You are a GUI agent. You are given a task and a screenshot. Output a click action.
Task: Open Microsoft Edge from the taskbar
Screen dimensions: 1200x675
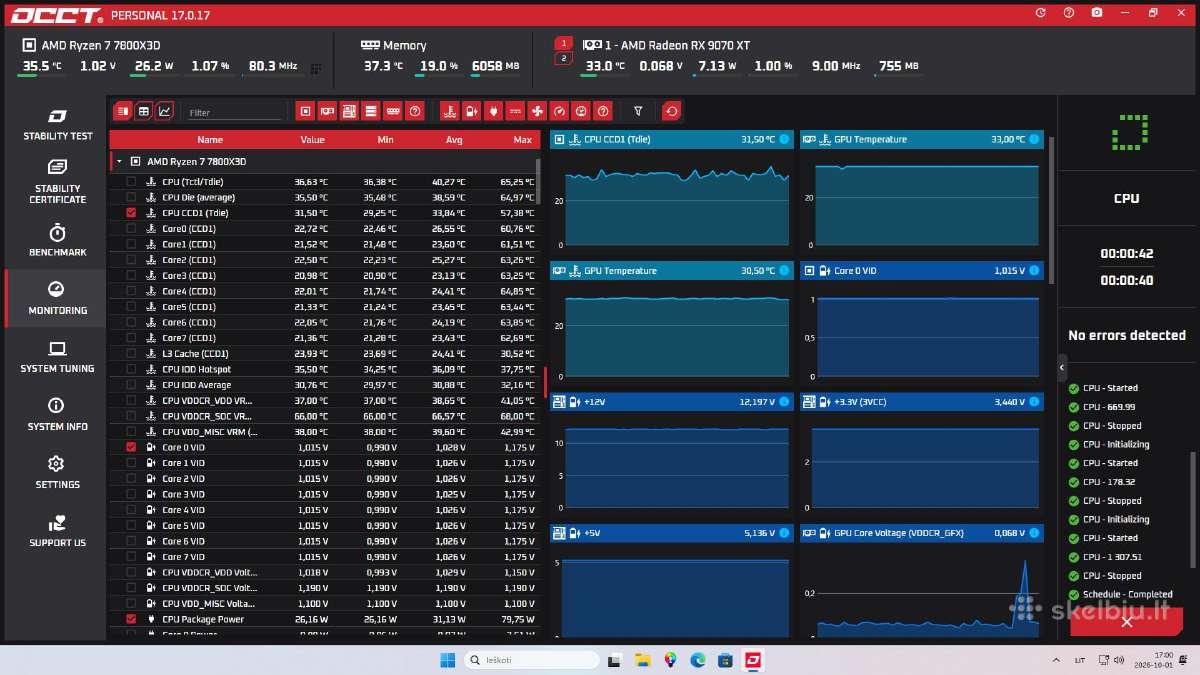point(697,660)
